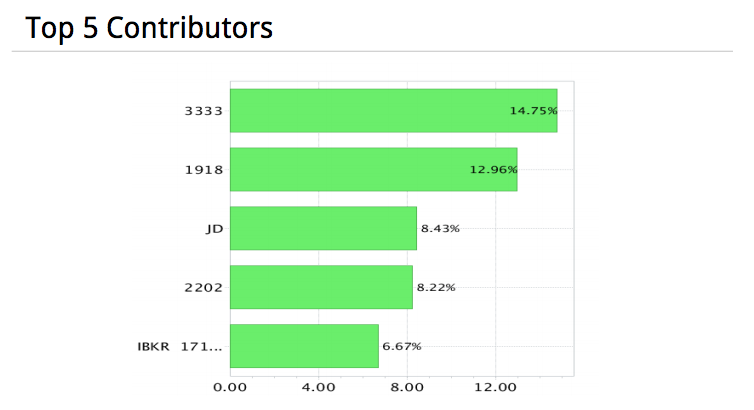Click the 0.00 x-axis tick label

pos(230,387)
